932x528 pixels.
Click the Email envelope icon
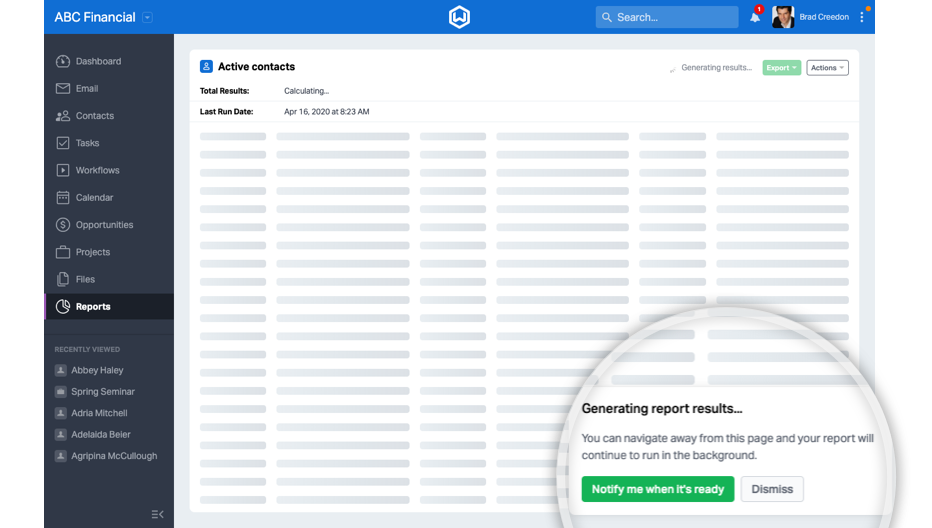tap(63, 89)
